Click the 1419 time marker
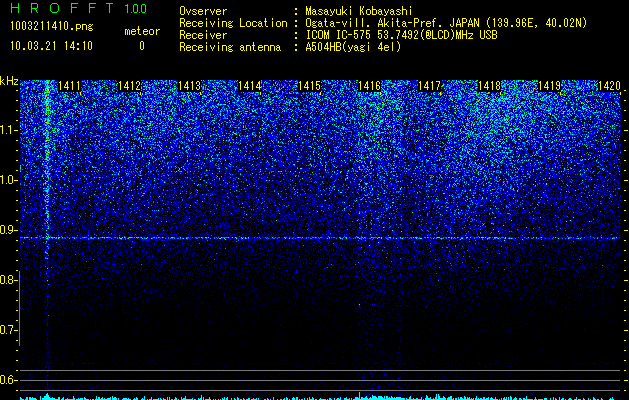The width and height of the screenshot is (629, 400). [x=549, y=86]
